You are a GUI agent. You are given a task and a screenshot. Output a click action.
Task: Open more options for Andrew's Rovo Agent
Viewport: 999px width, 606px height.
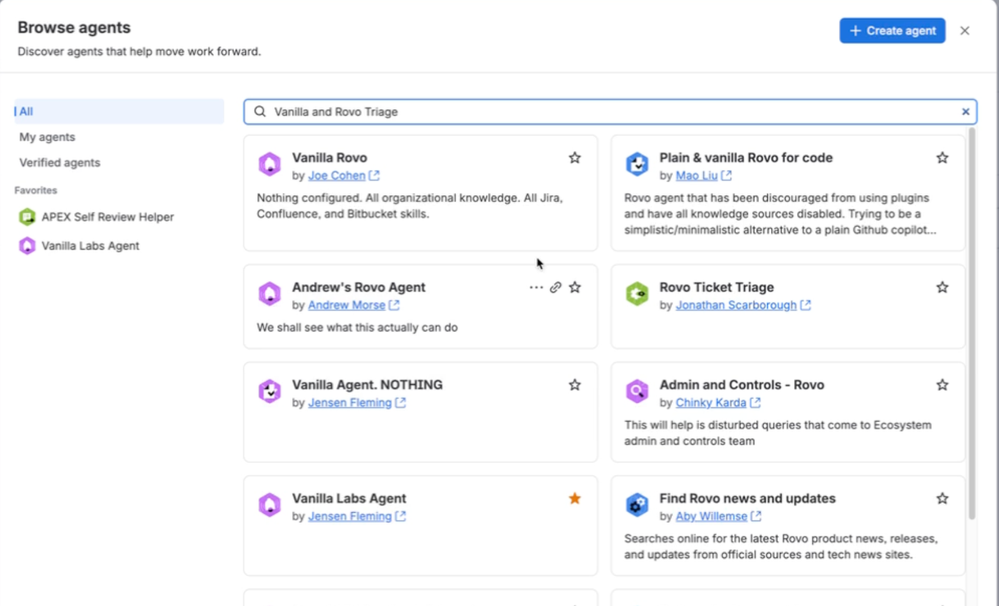point(536,287)
